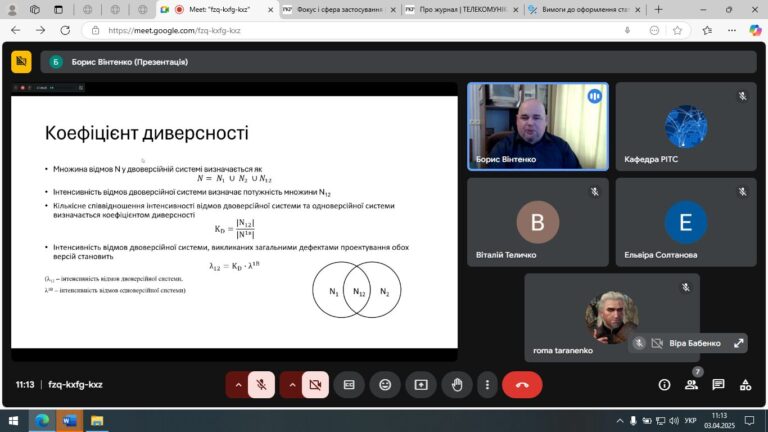This screenshot has width=768, height=432.
Task: Open chat with everyone panel
Action: (x=718, y=384)
